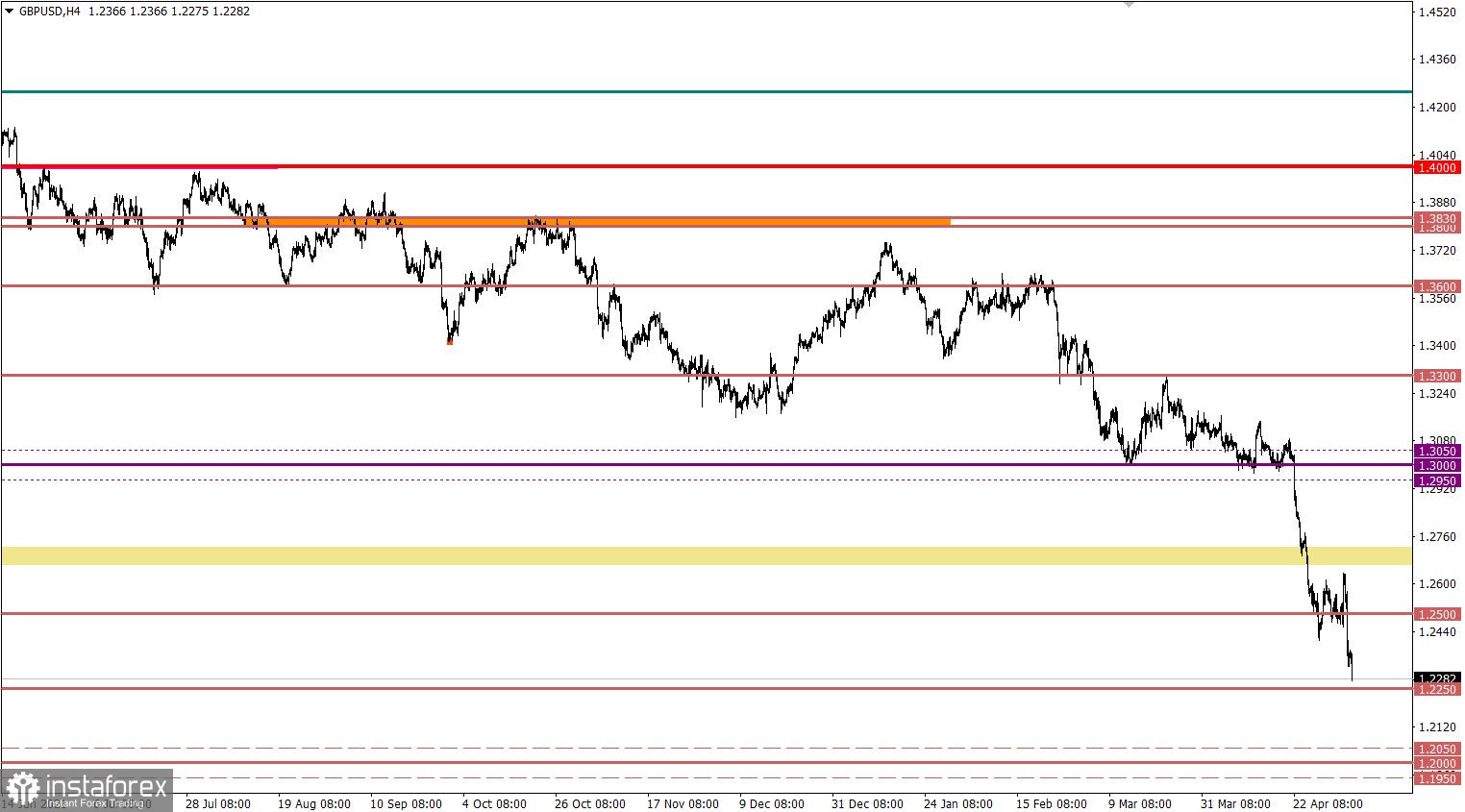The width and height of the screenshot is (1465, 812).
Task: Select the teal horizontal line near 1.4250
Action: 707,91
